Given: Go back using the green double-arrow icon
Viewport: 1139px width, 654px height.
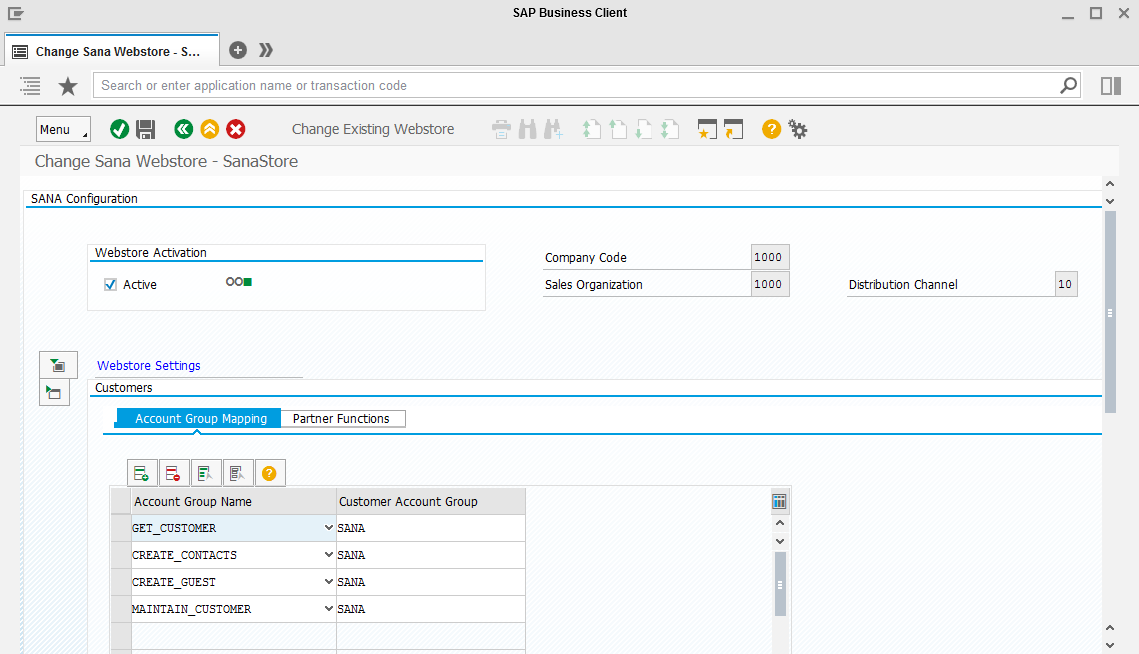Looking at the screenshot, I should (x=184, y=129).
